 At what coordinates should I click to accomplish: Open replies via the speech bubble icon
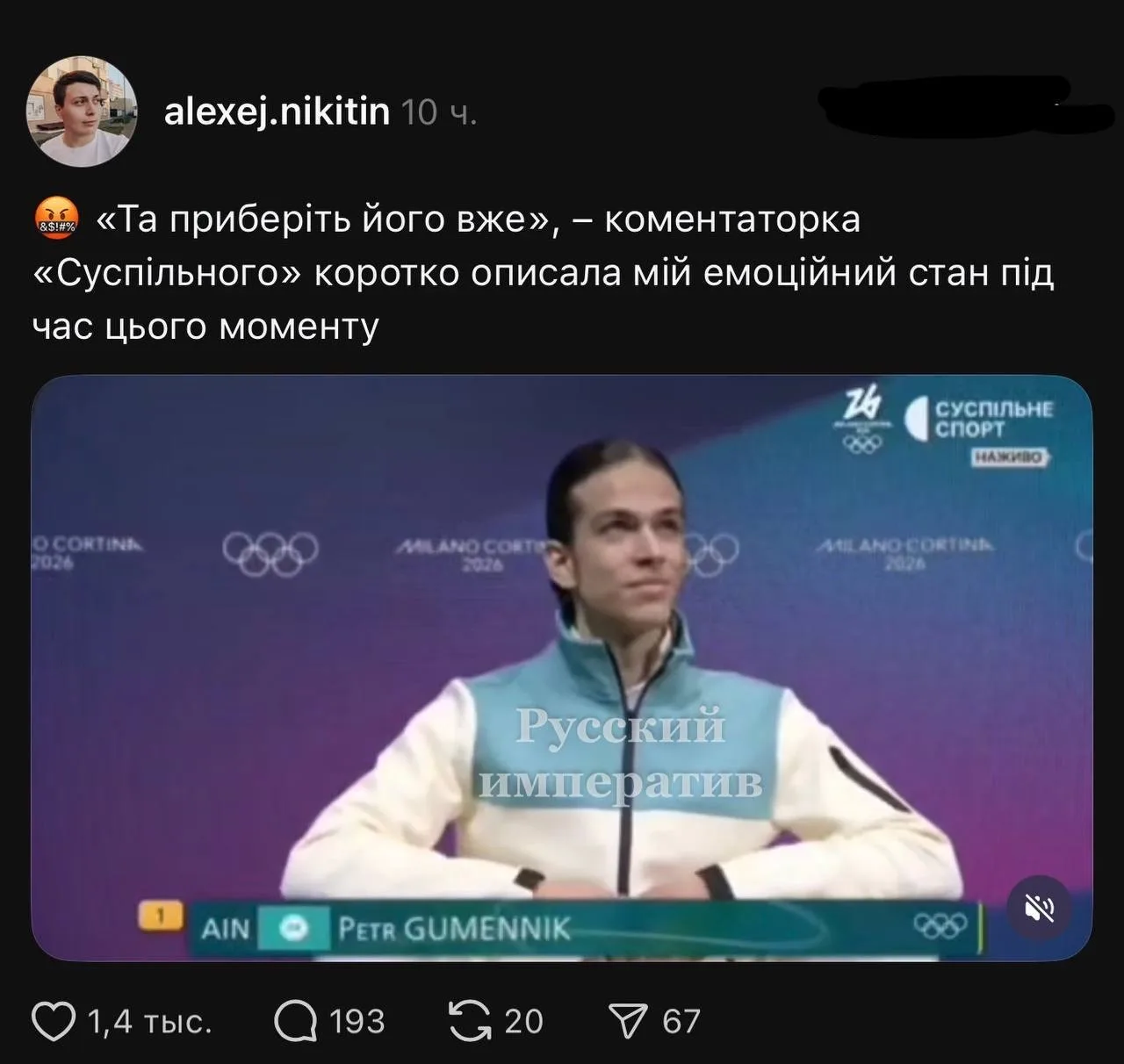pos(295,1022)
